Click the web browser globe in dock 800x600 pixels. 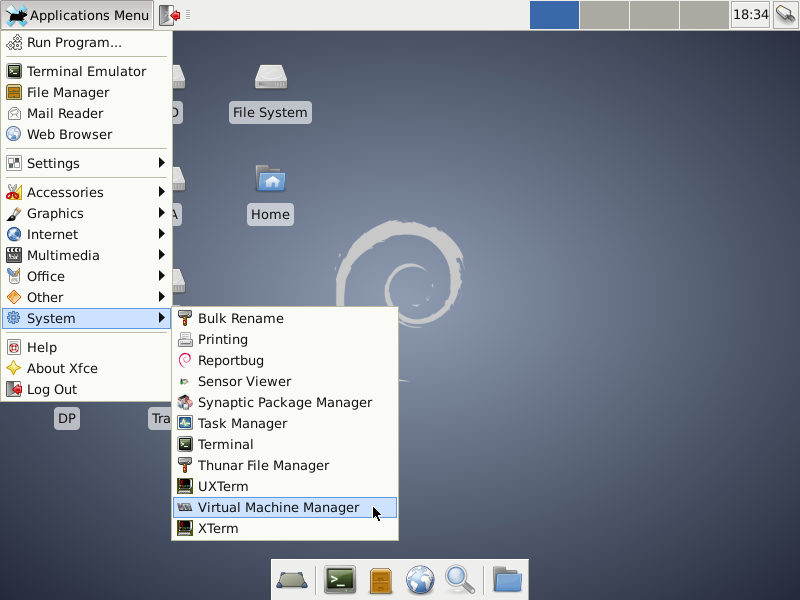coord(420,579)
